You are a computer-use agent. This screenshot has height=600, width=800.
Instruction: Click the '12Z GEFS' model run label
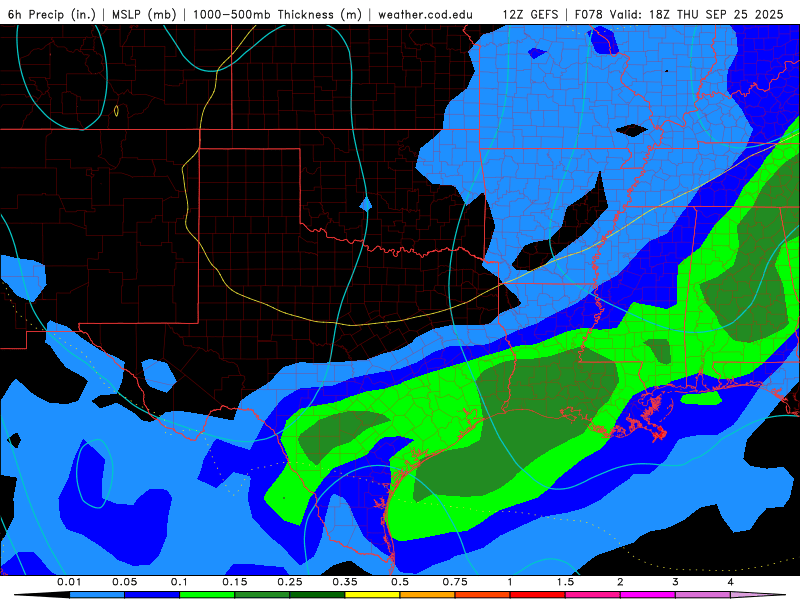[x=531, y=14]
